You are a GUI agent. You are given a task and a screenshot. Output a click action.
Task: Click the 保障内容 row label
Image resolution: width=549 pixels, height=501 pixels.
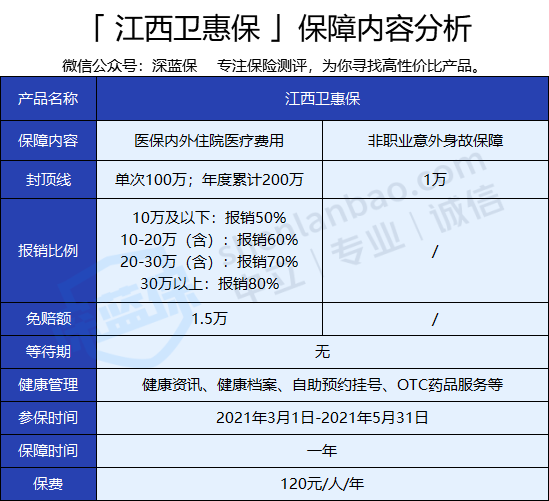(48, 141)
